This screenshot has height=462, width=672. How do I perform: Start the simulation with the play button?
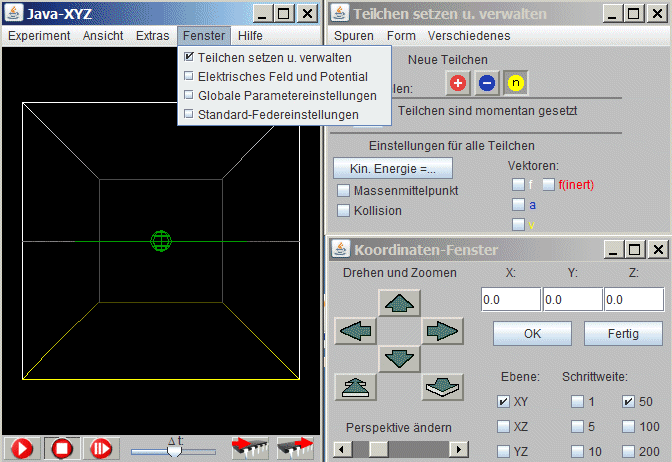[x=22, y=449]
